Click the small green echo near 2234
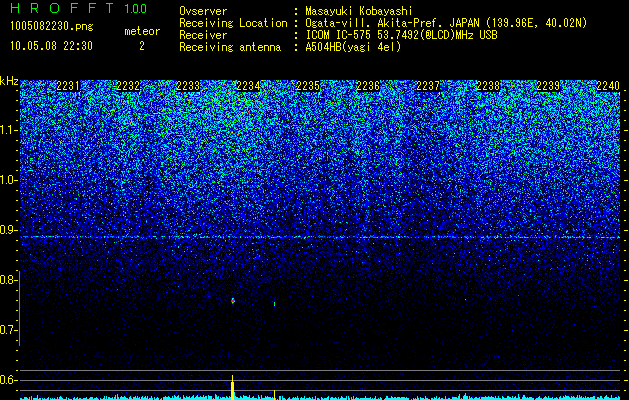The width and height of the screenshot is (629, 400). tap(274, 304)
